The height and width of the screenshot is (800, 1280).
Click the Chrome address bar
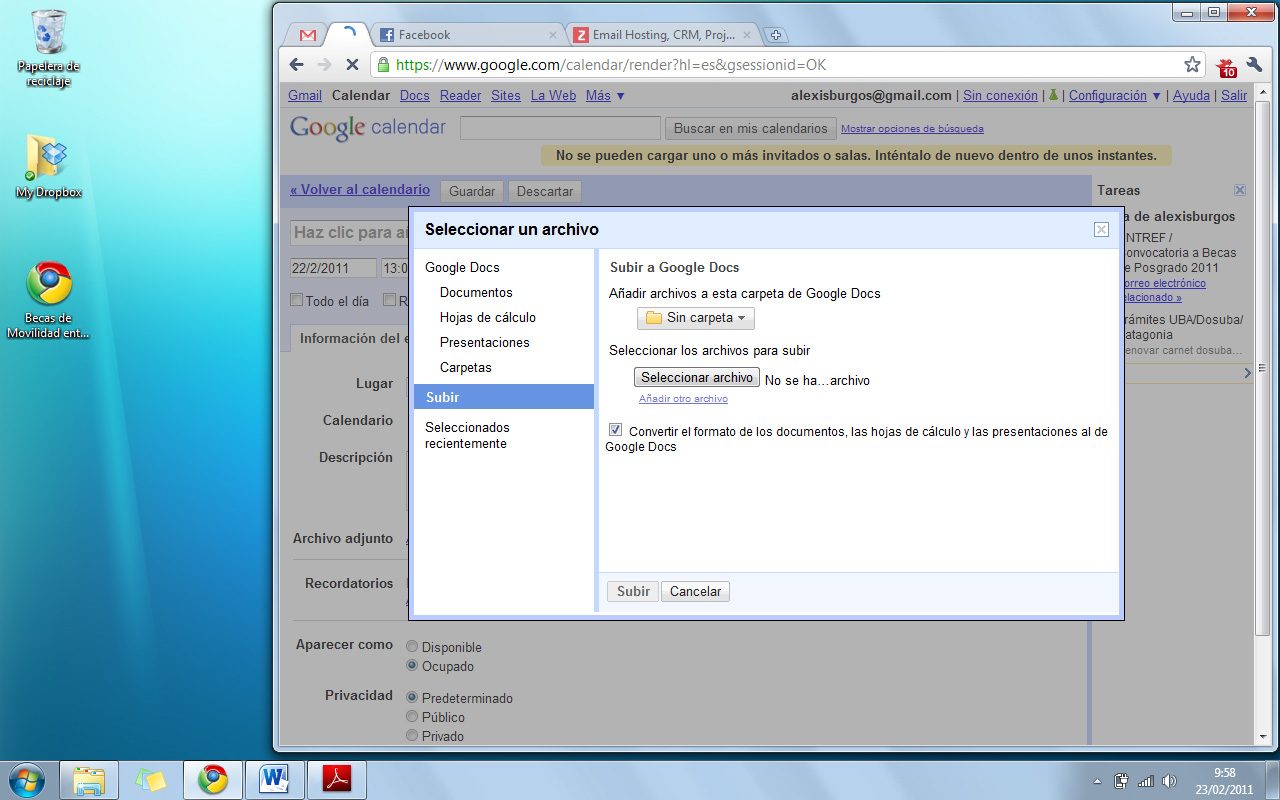pyautogui.click(x=780, y=64)
